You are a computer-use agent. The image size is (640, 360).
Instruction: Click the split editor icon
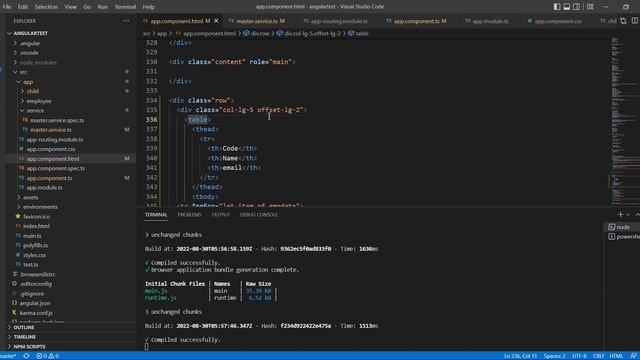pos(635,21)
